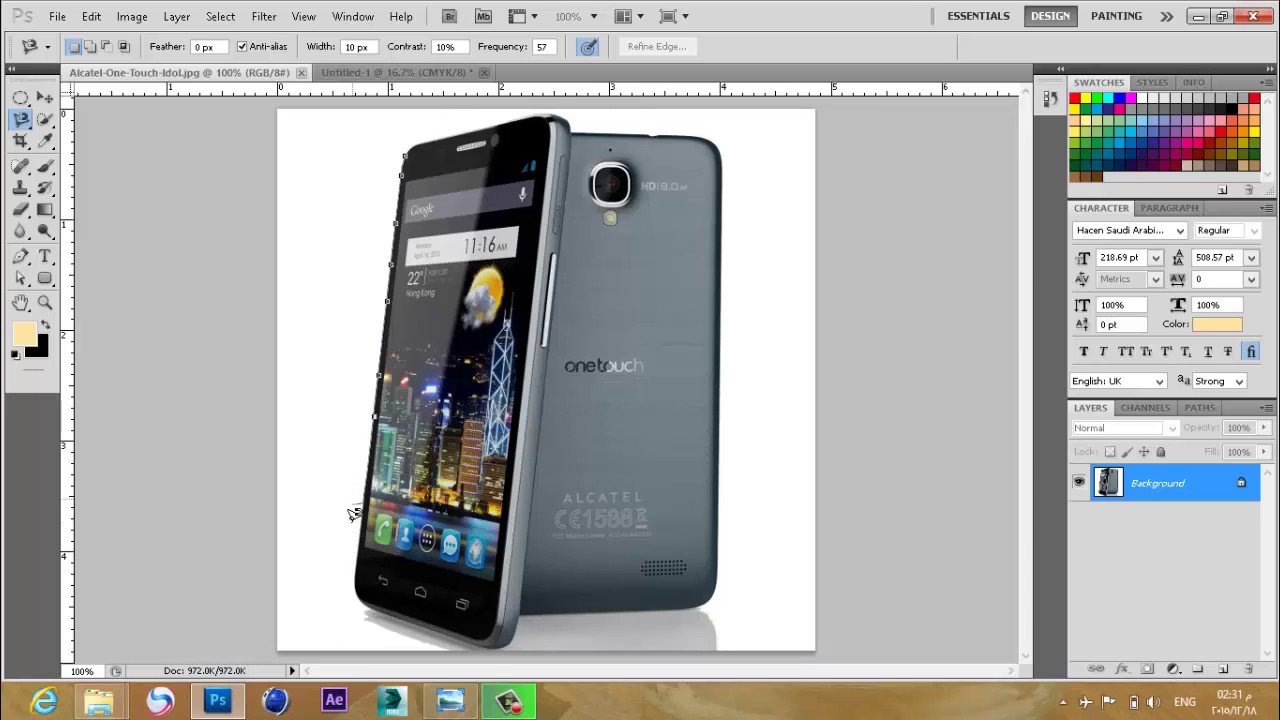Toggle Strikethrough text style
Screen dimensions: 1280x720
pyautogui.click(x=1228, y=352)
